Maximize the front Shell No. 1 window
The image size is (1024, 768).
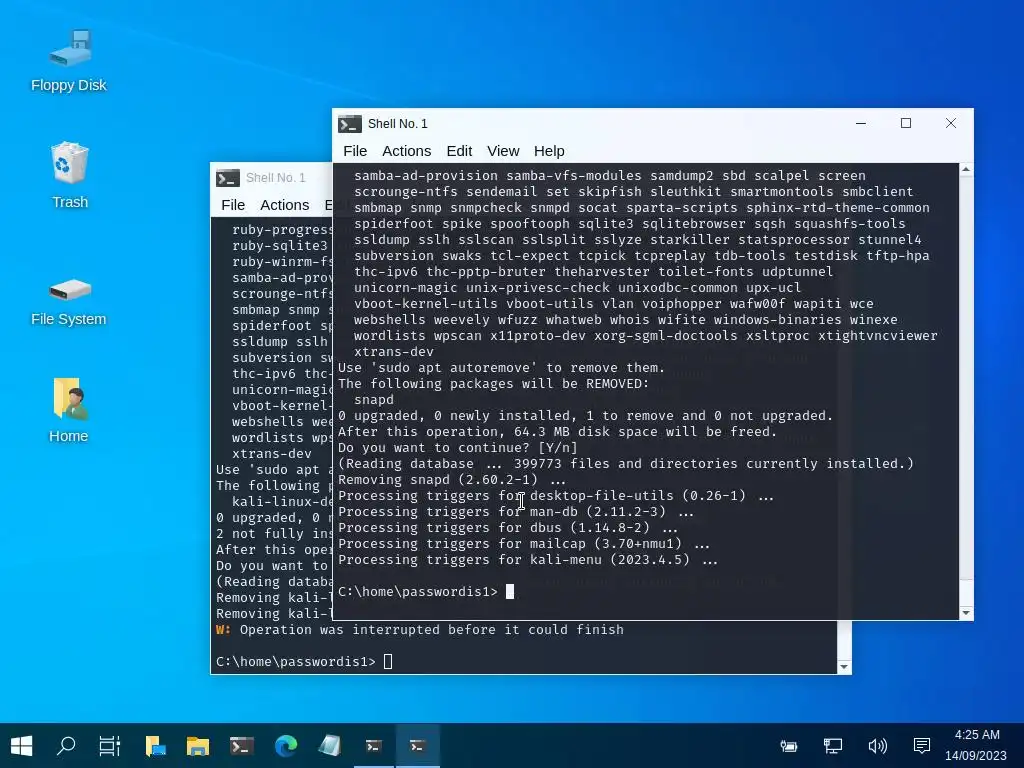[906, 123]
